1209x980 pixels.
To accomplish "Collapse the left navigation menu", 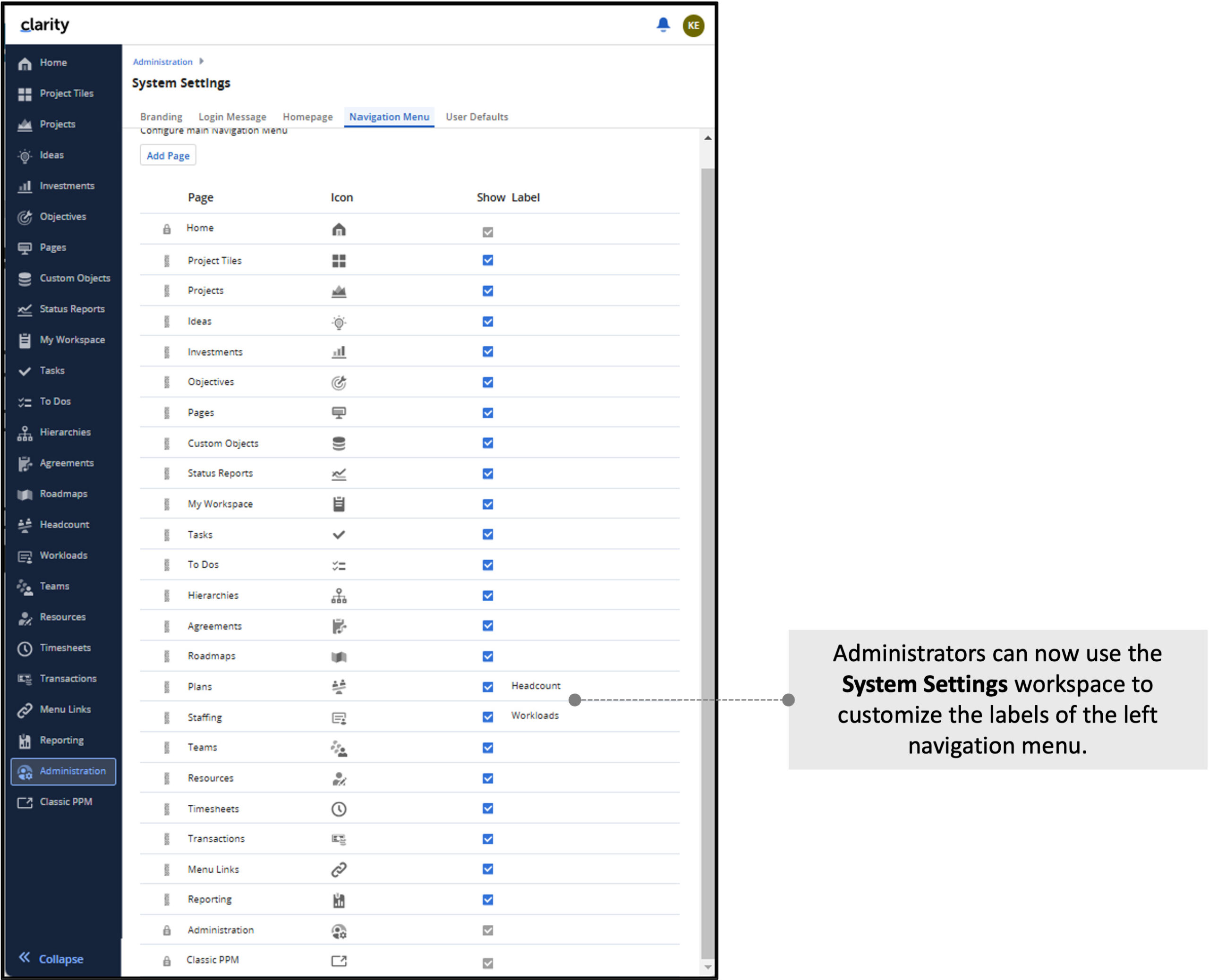I will [x=51, y=958].
